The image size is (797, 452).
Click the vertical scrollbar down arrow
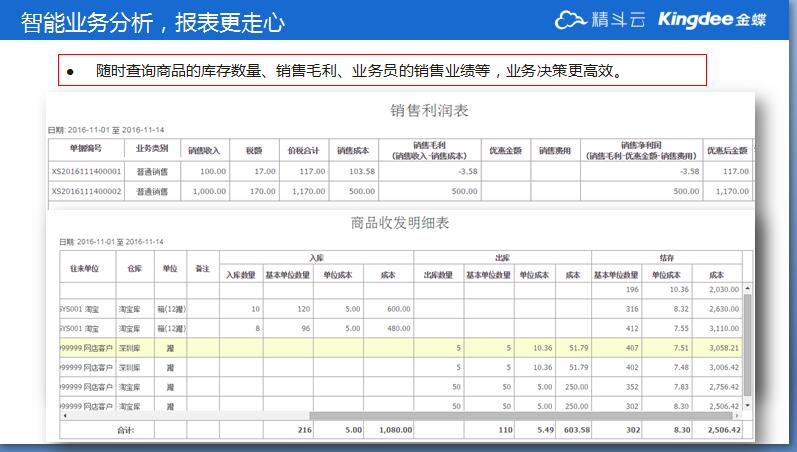(745, 407)
